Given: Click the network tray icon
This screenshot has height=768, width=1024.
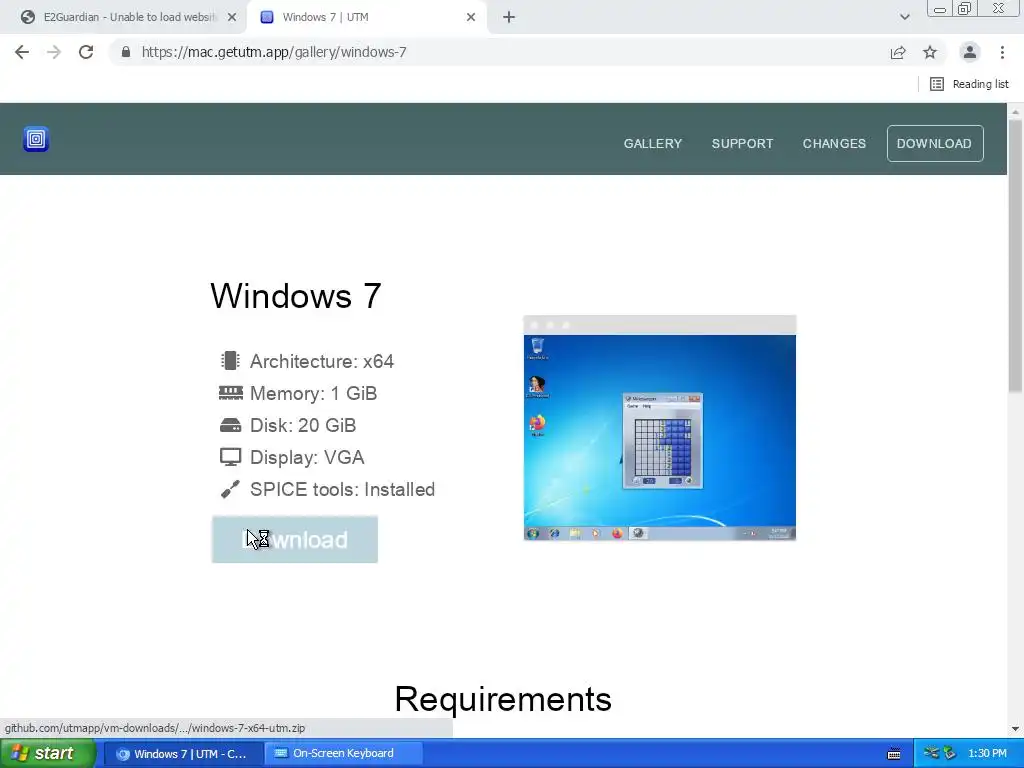Looking at the screenshot, I should (x=931, y=753).
